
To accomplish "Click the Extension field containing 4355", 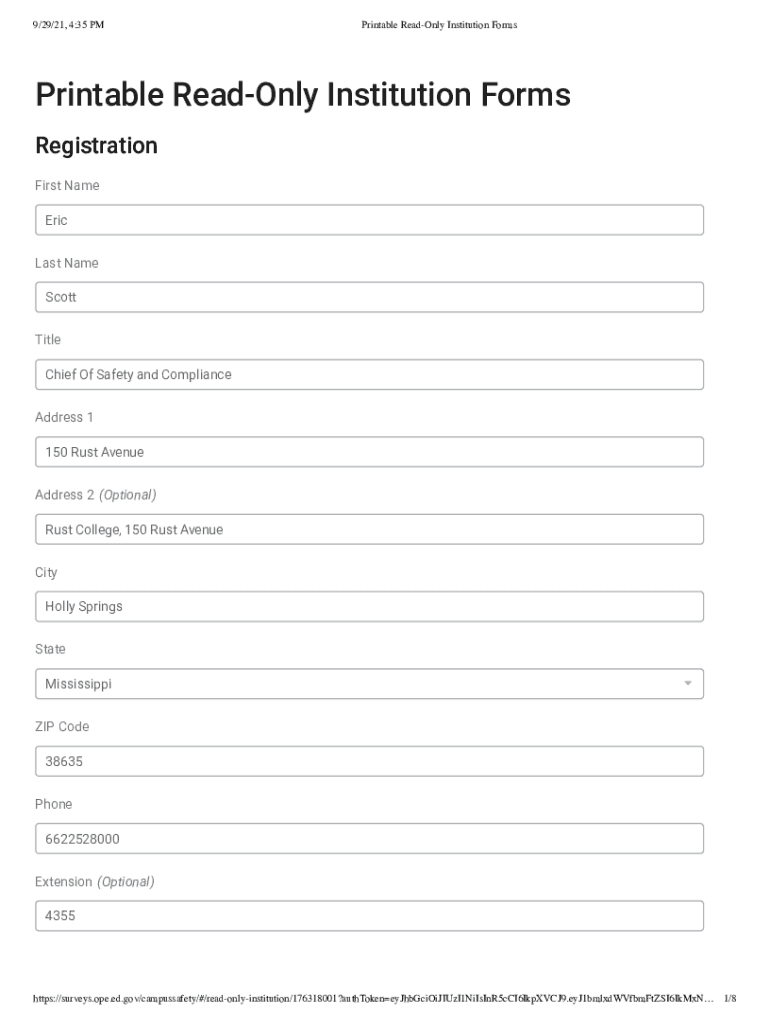I will 369,915.
